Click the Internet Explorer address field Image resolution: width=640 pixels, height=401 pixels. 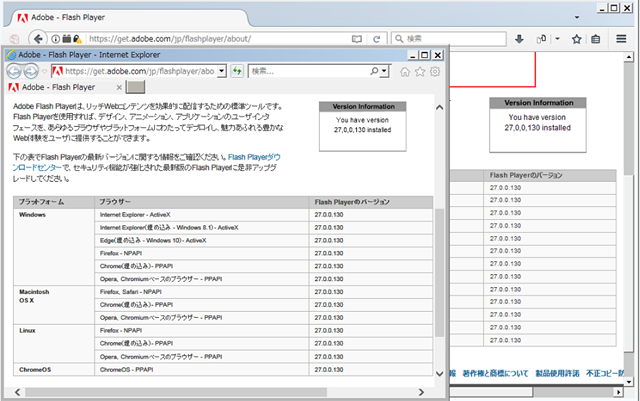coord(139,71)
